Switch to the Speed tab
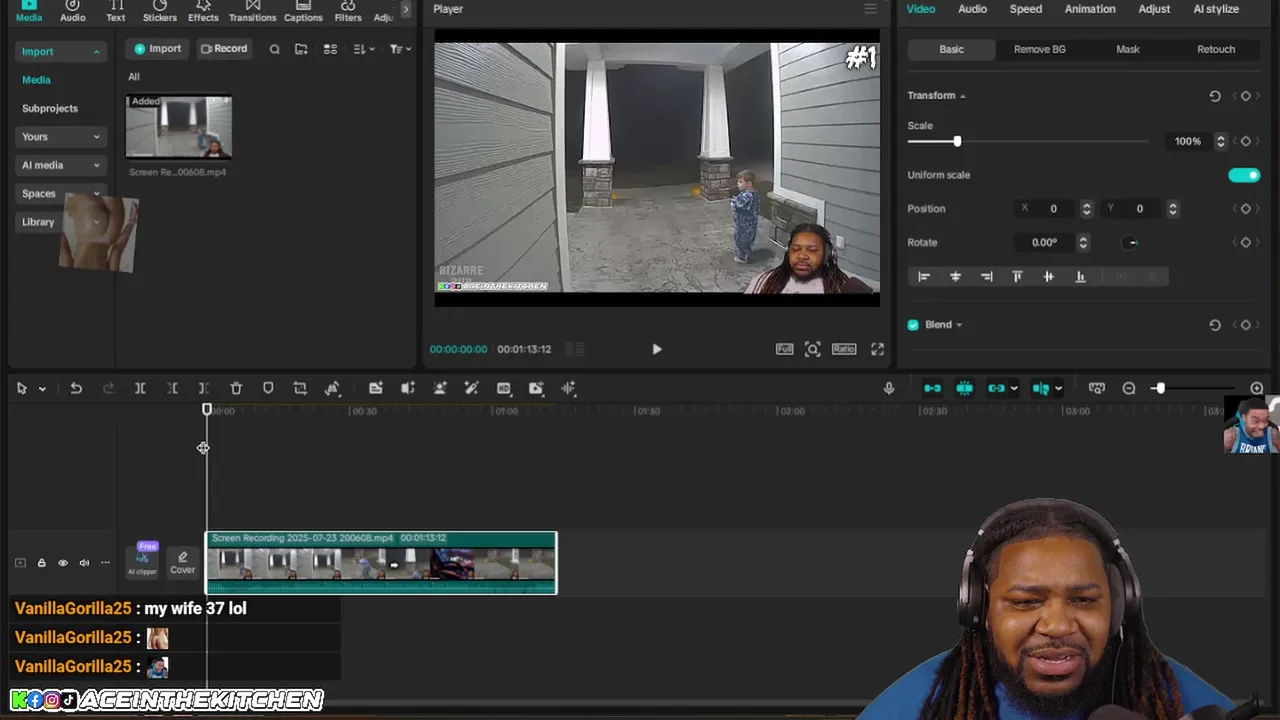Viewport: 1280px width, 720px height. pos(1025,9)
